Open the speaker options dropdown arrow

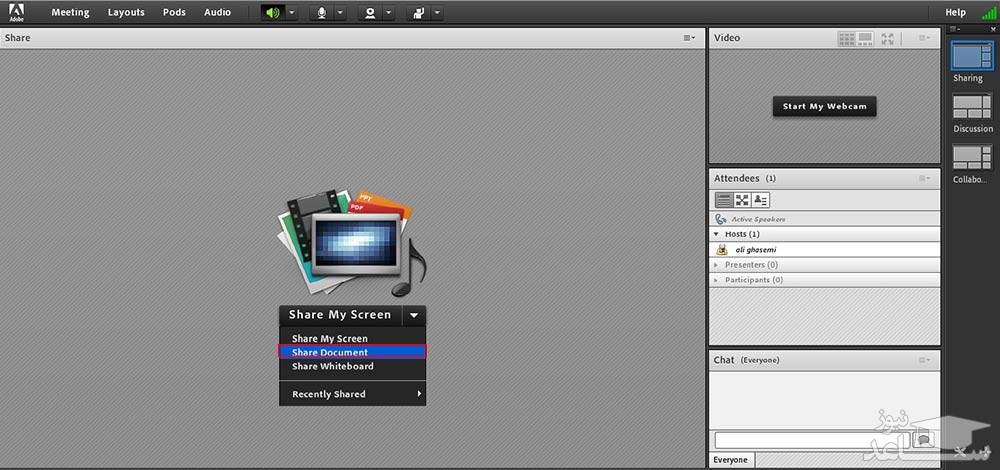[x=291, y=13]
